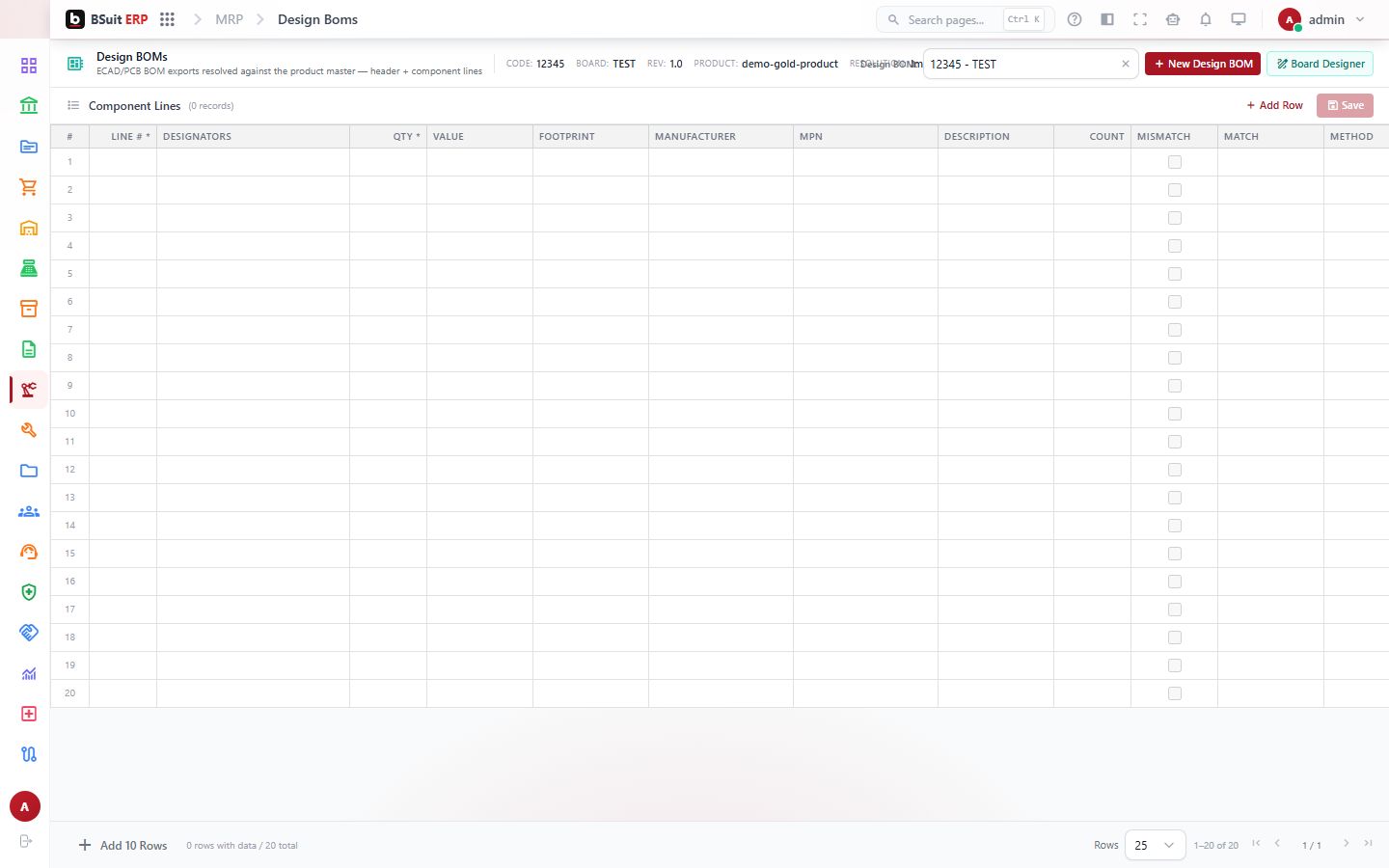Open the analytics chart sidebar icon

28,673
